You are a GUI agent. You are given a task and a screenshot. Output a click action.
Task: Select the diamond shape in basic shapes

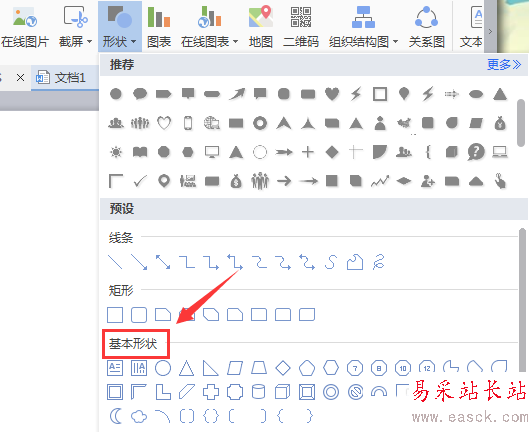(283, 368)
